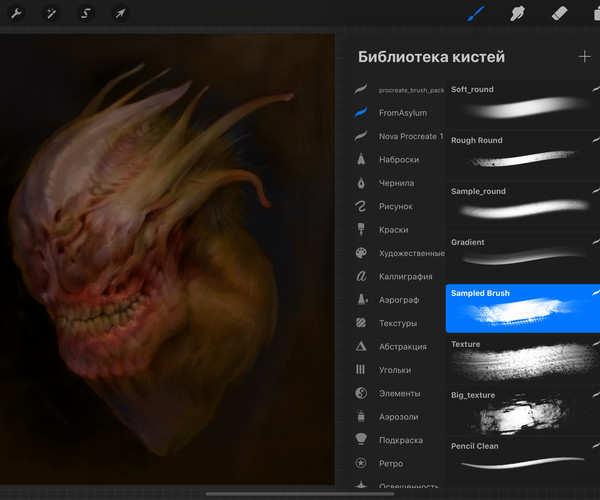The image size is (600, 500).
Task: Click hatched square icon beside Текстуры
Action: click(361, 323)
